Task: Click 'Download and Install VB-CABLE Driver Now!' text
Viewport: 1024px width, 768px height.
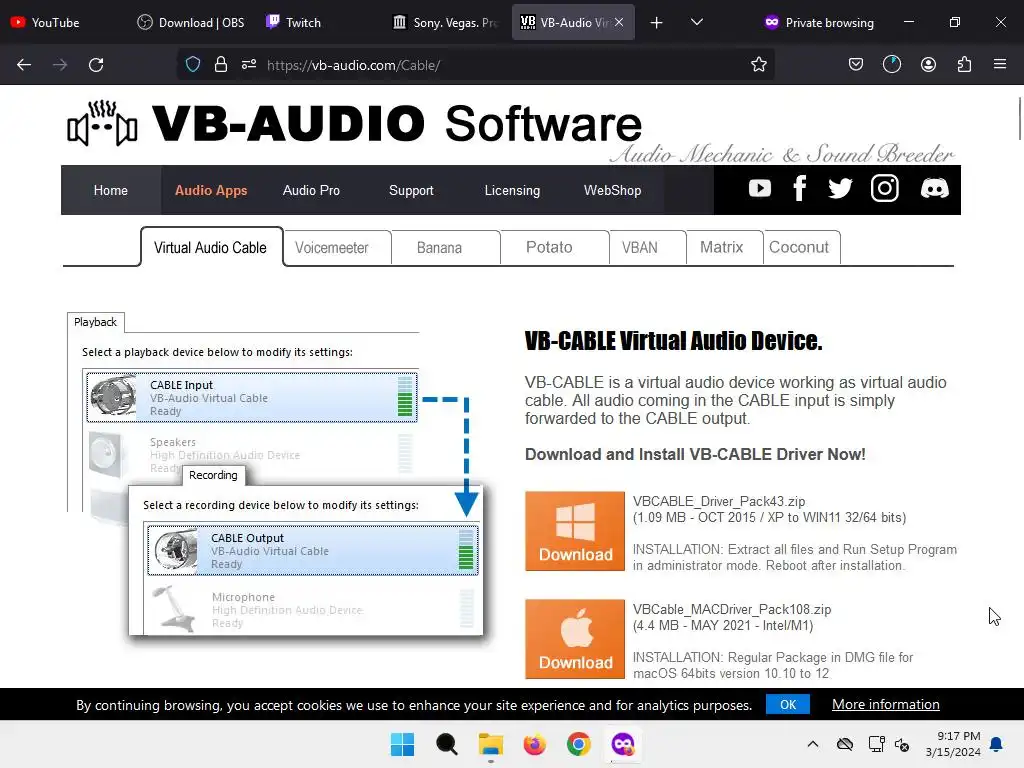Action: point(695,455)
